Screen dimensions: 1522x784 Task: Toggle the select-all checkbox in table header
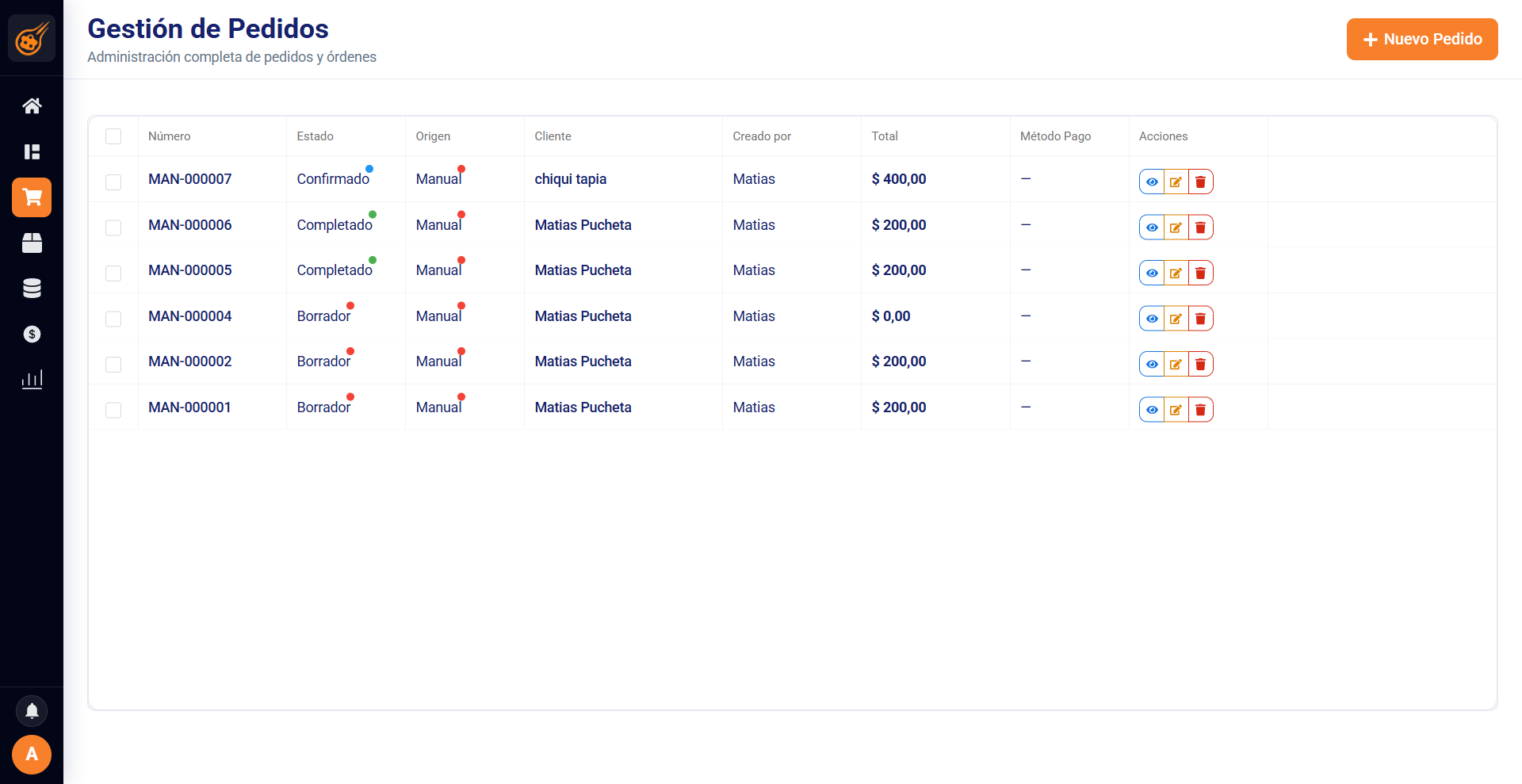[113, 136]
